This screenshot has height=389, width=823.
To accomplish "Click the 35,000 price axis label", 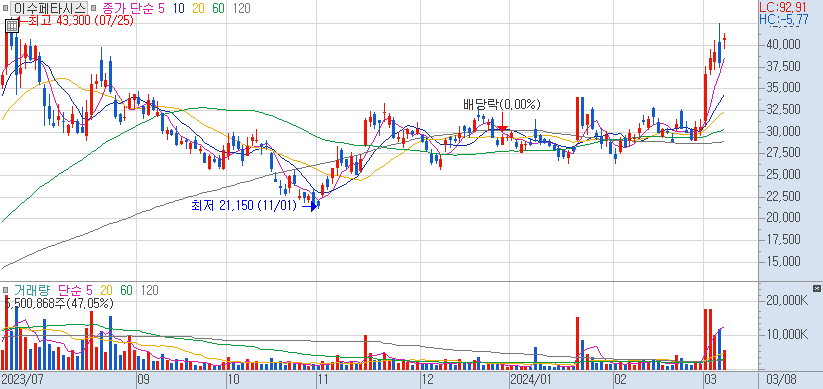I will 783,88.
